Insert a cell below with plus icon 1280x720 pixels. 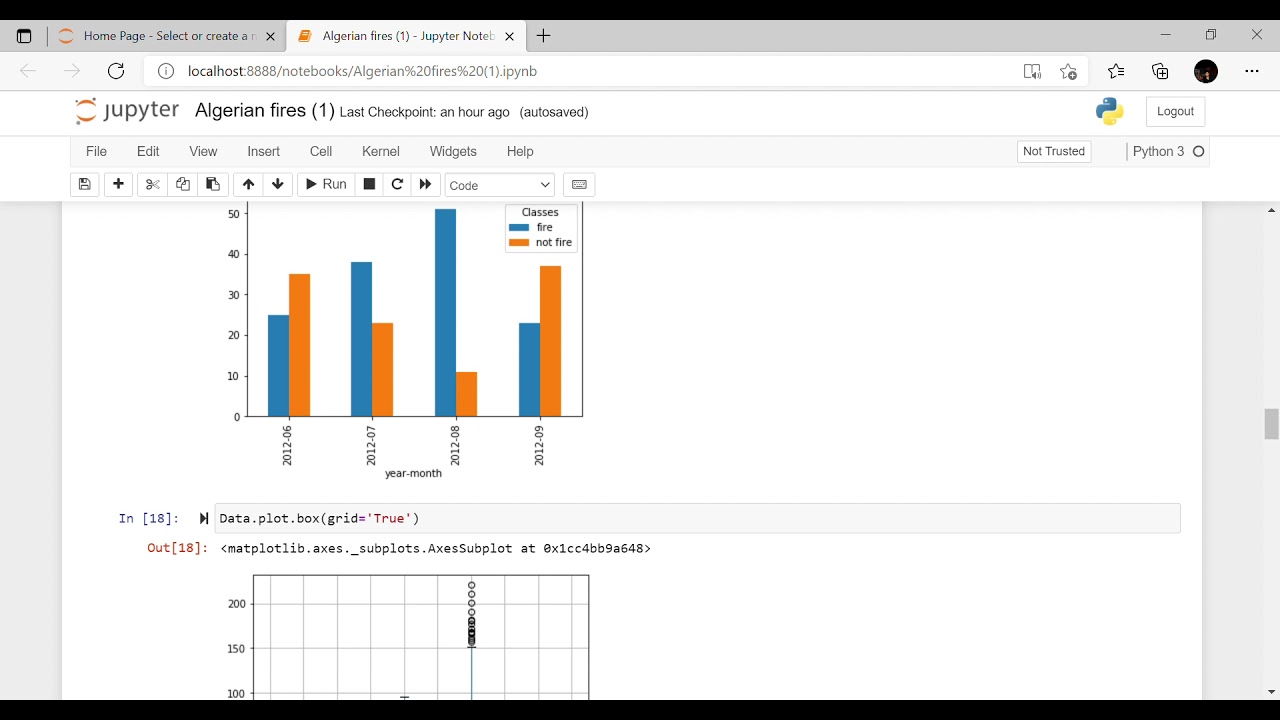click(x=119, y=185)
